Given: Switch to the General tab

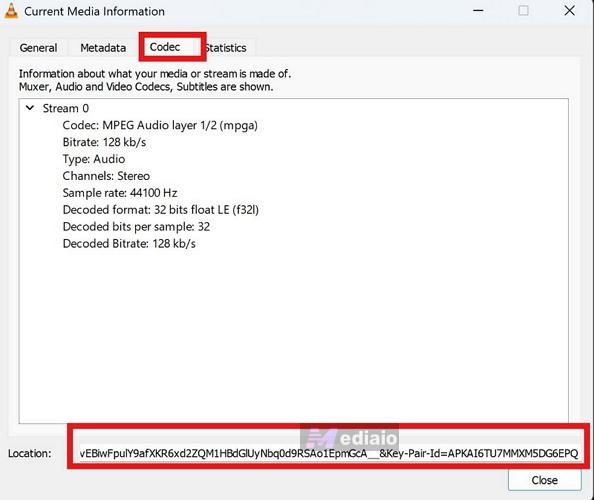Looking at the screenshot, I should (x=38, y=48).
